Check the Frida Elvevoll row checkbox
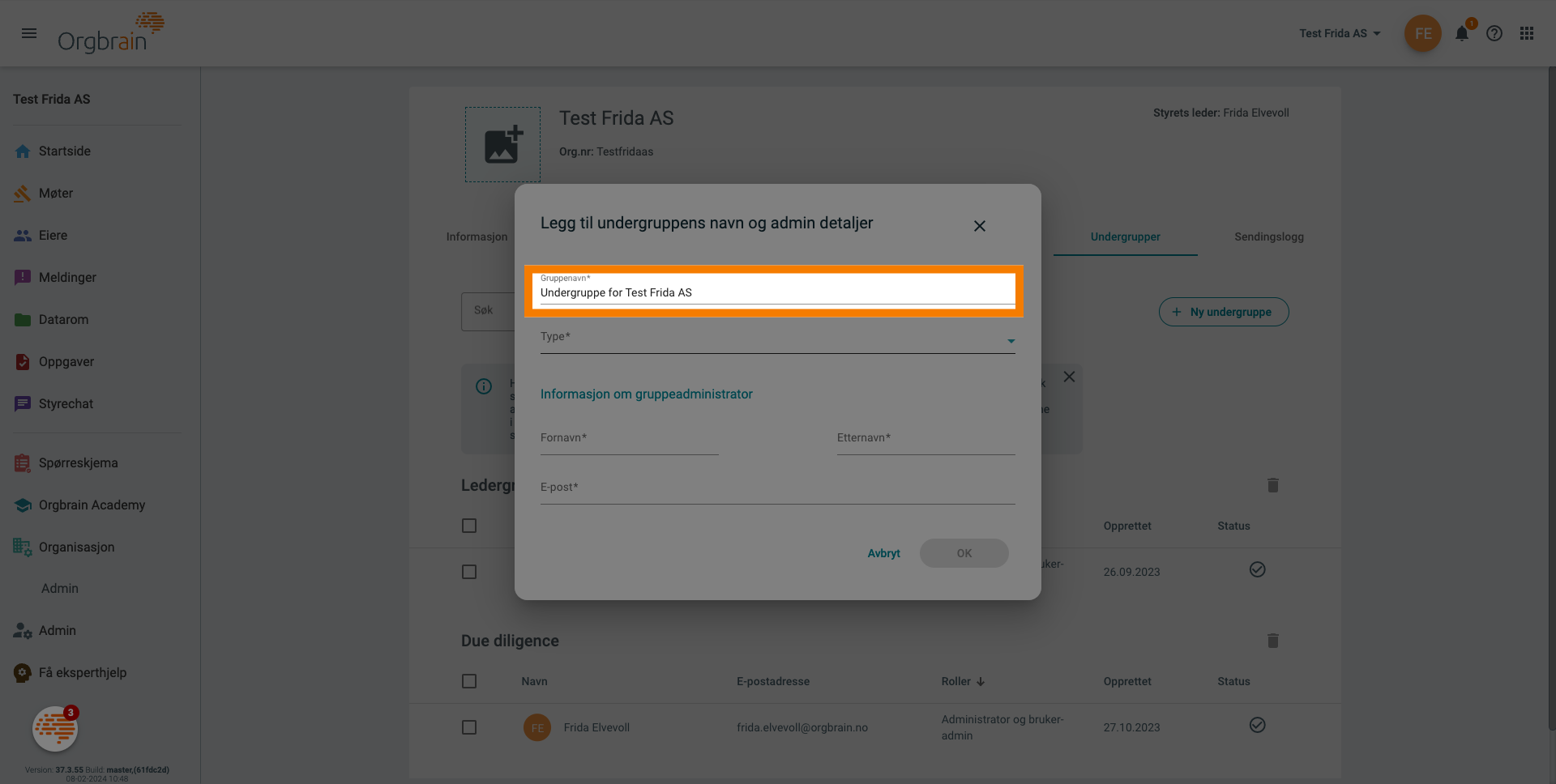This screenshot has width=1556, height=784. coord(469,727)
